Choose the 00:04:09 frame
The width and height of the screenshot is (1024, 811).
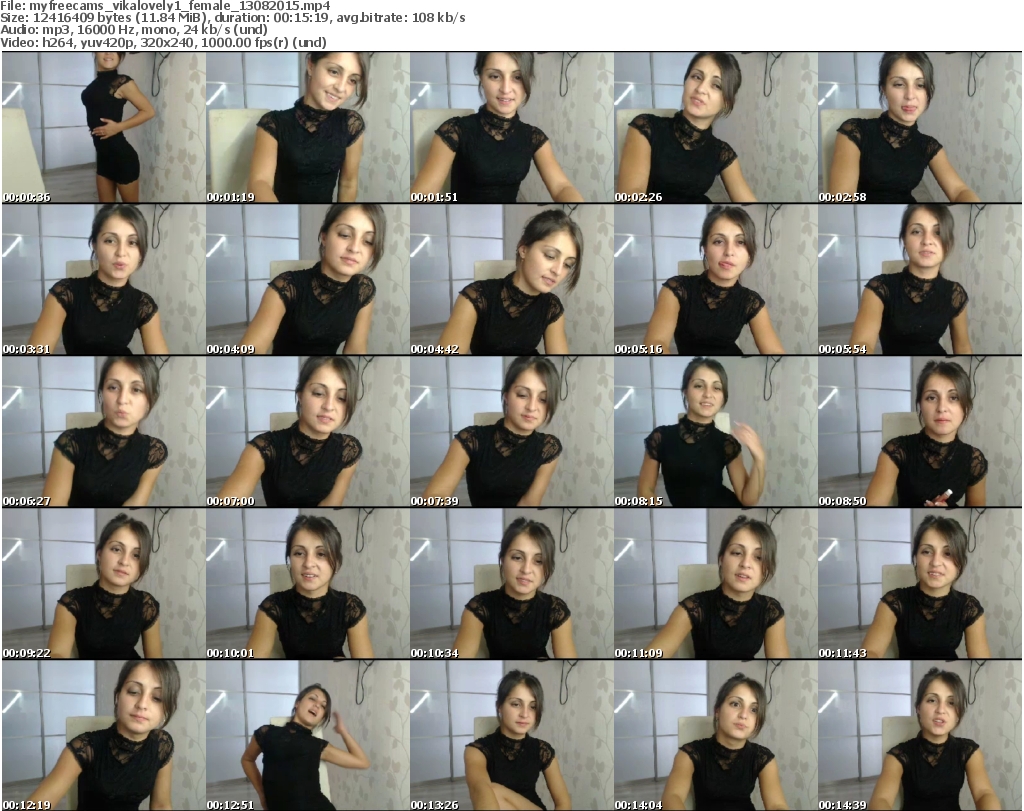click(x=308, y=279)
